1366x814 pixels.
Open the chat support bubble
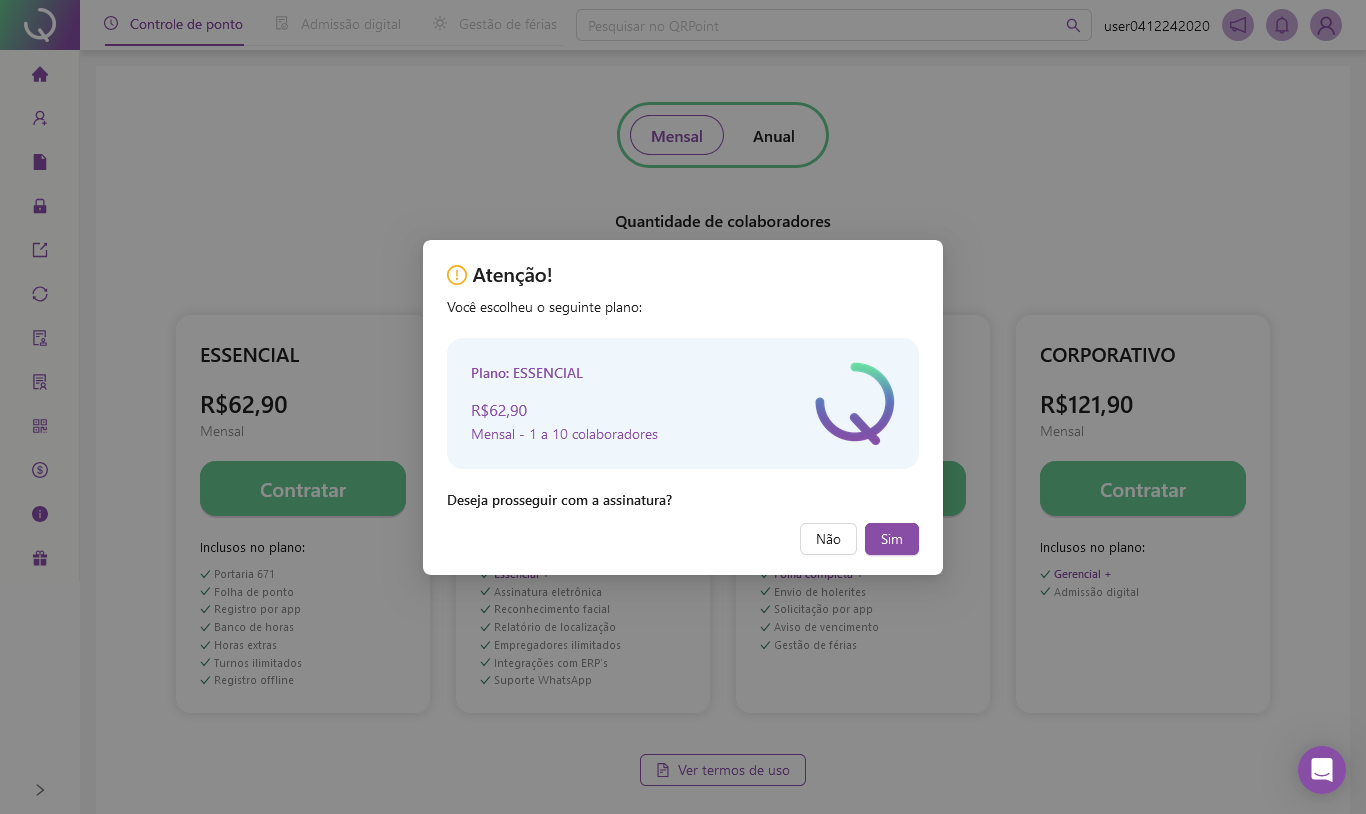(x=1322, y=770)
